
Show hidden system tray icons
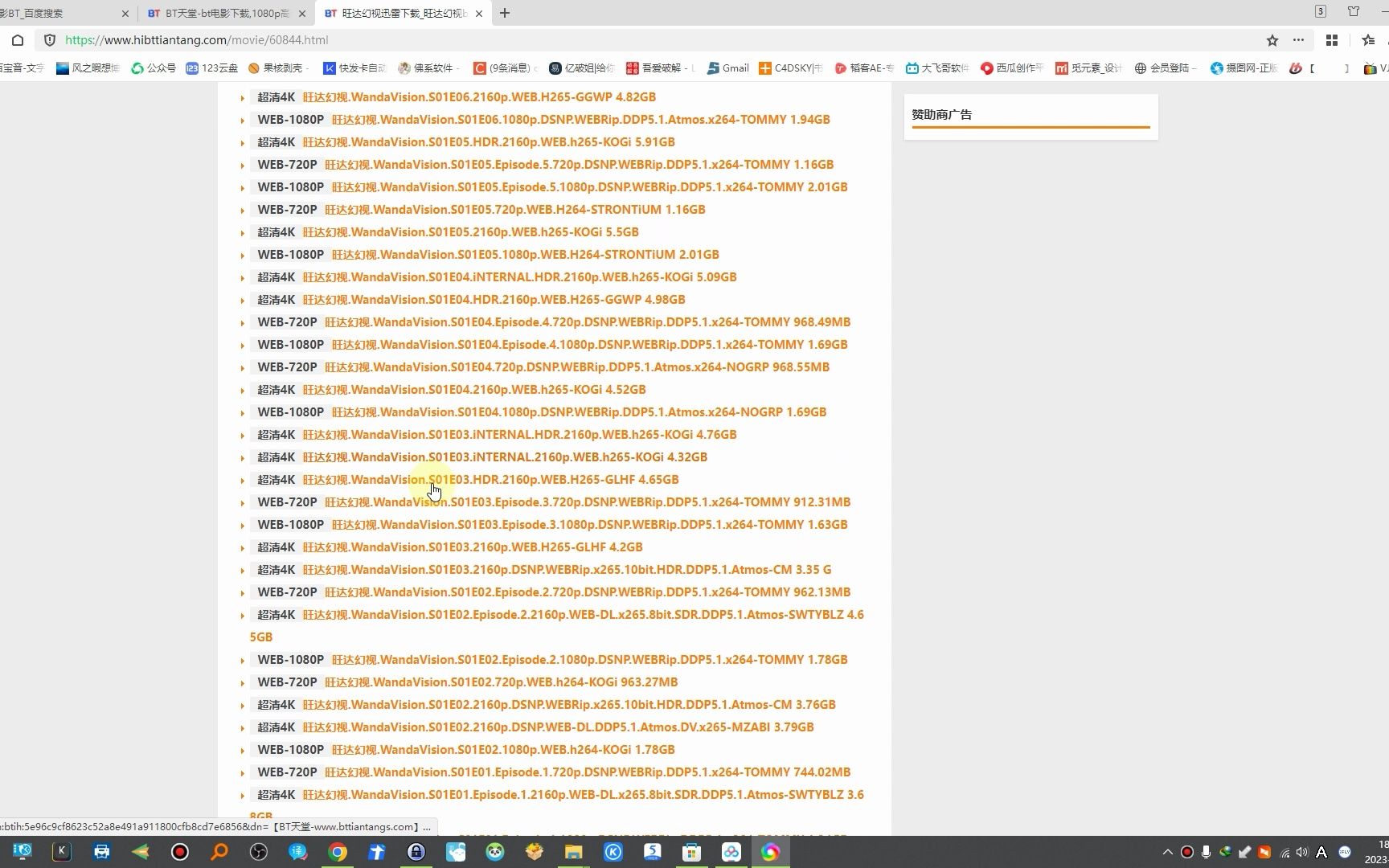[x=1167, y=852]
